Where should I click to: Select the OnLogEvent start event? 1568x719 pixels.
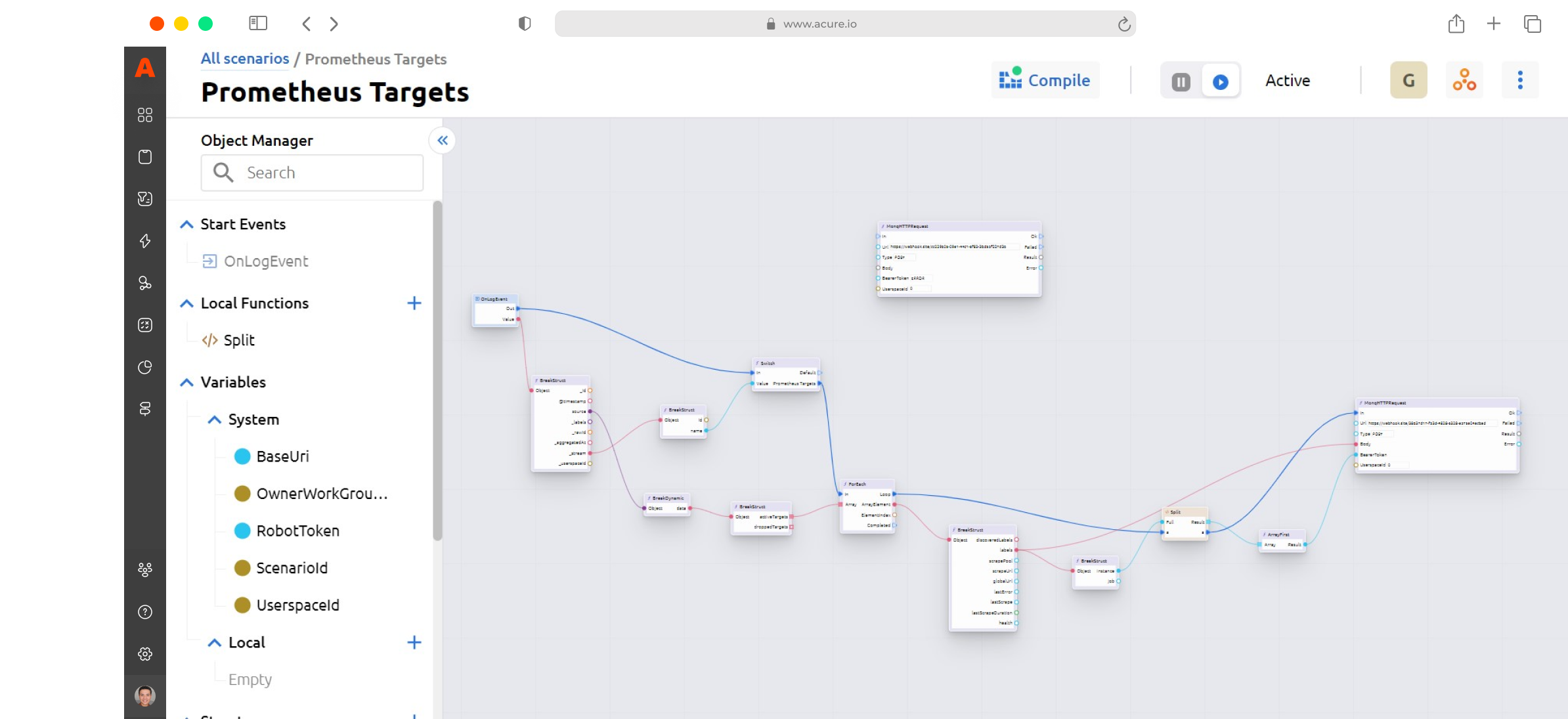(265, 261)
